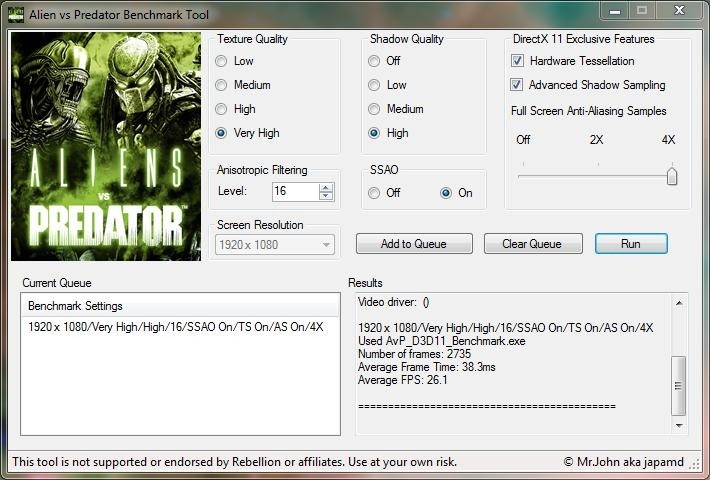Screen dimensions: 710x480
Task: Select Medium texture quality option
Action: pos(222,85)
